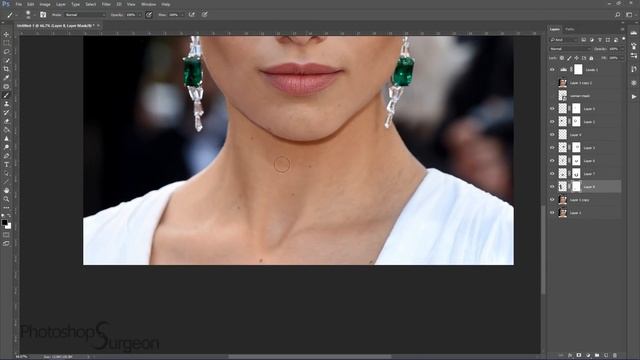Select the Eraser tool
The height and width of the screenshot is (360, 640).
[6, 121]
